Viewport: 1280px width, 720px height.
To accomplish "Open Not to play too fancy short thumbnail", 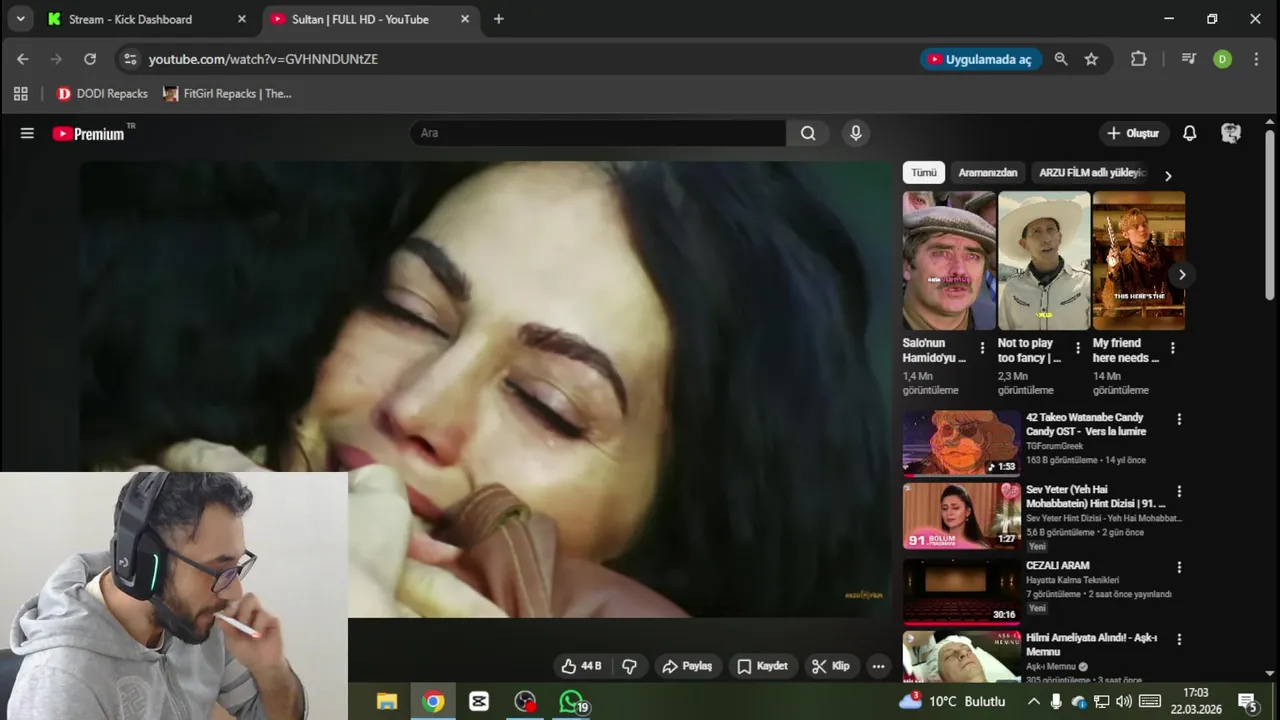I will [x=1044, y=261].
